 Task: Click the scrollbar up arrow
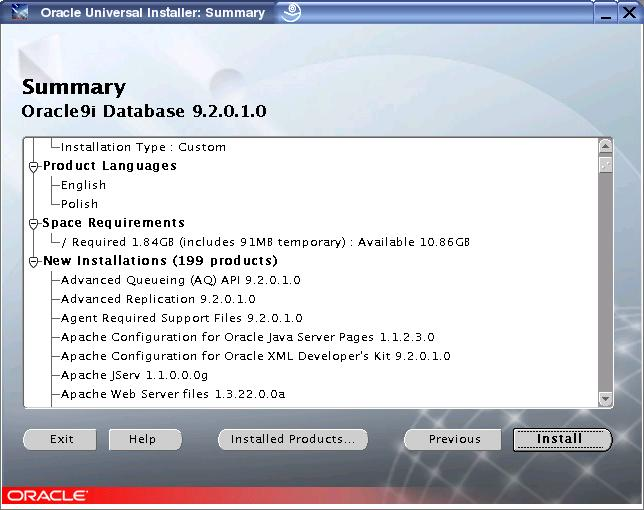click(x=605, y=146)
